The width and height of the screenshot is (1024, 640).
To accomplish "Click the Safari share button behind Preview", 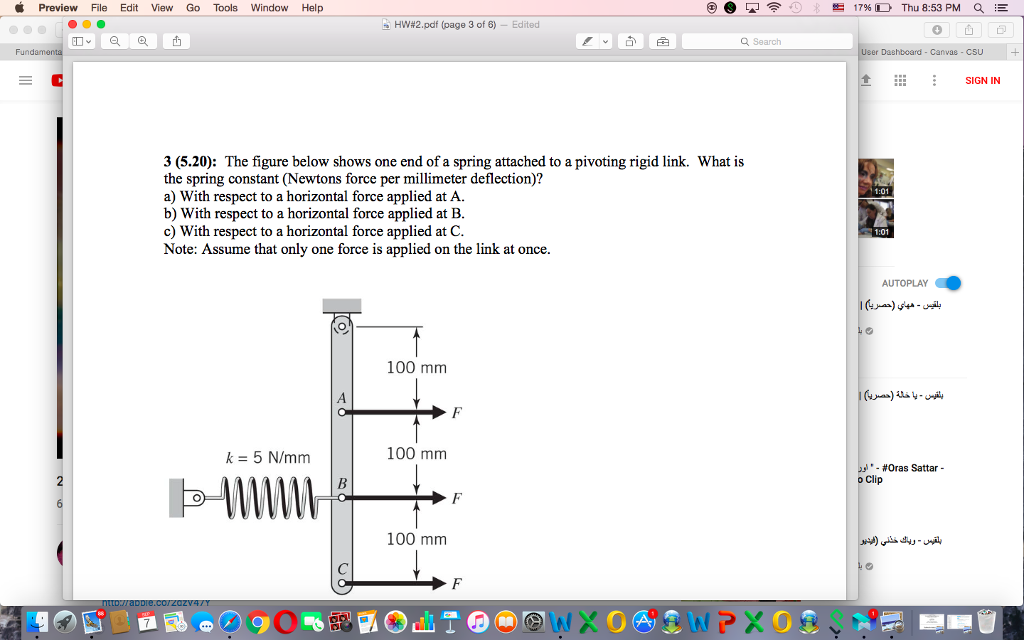I will 968,30.
